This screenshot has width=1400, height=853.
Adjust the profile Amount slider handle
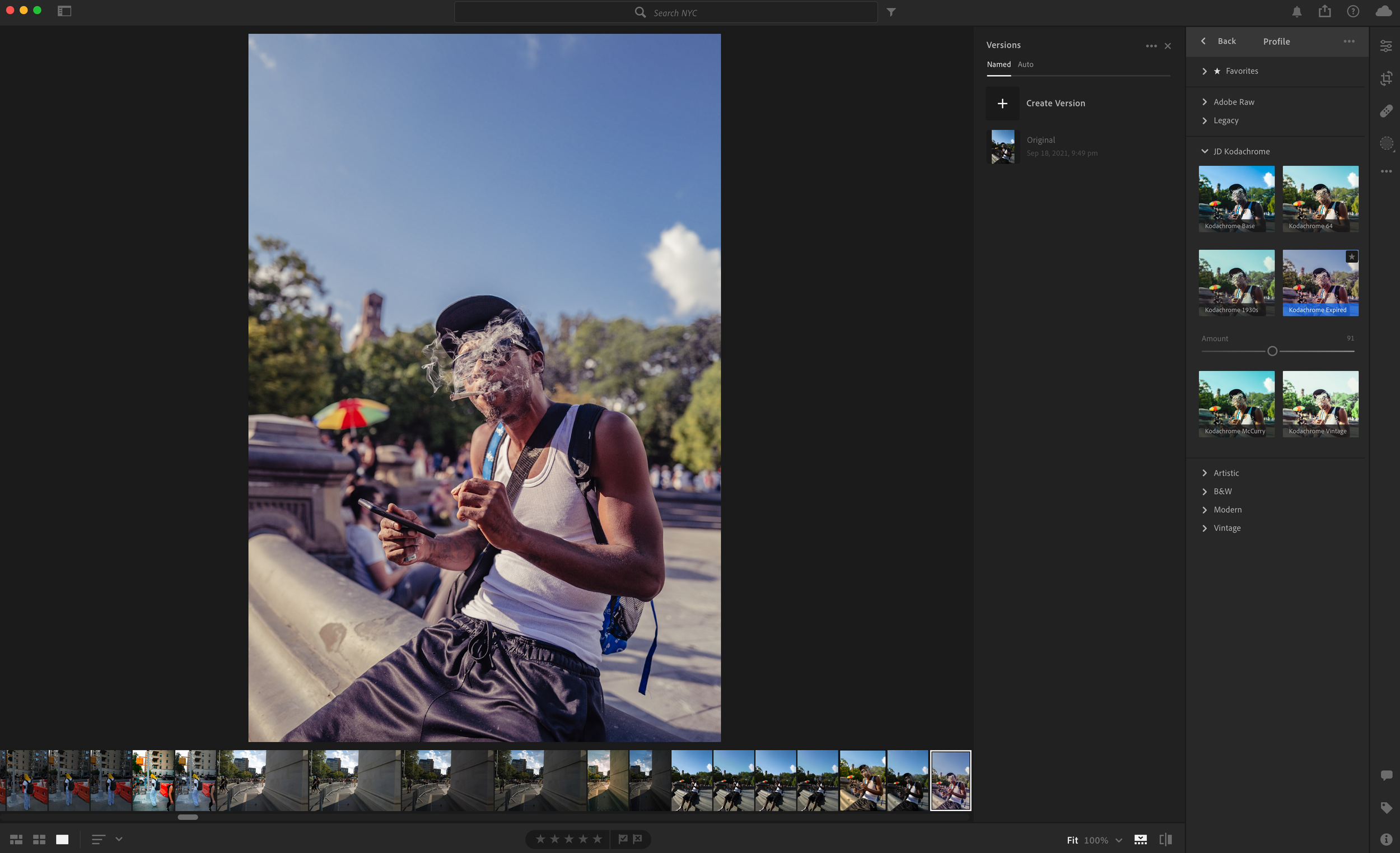coord(1272,351)
